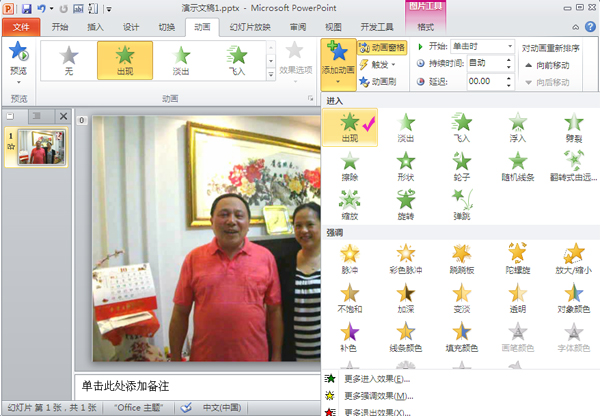Open the 动画 group dialog launcher

310,98
